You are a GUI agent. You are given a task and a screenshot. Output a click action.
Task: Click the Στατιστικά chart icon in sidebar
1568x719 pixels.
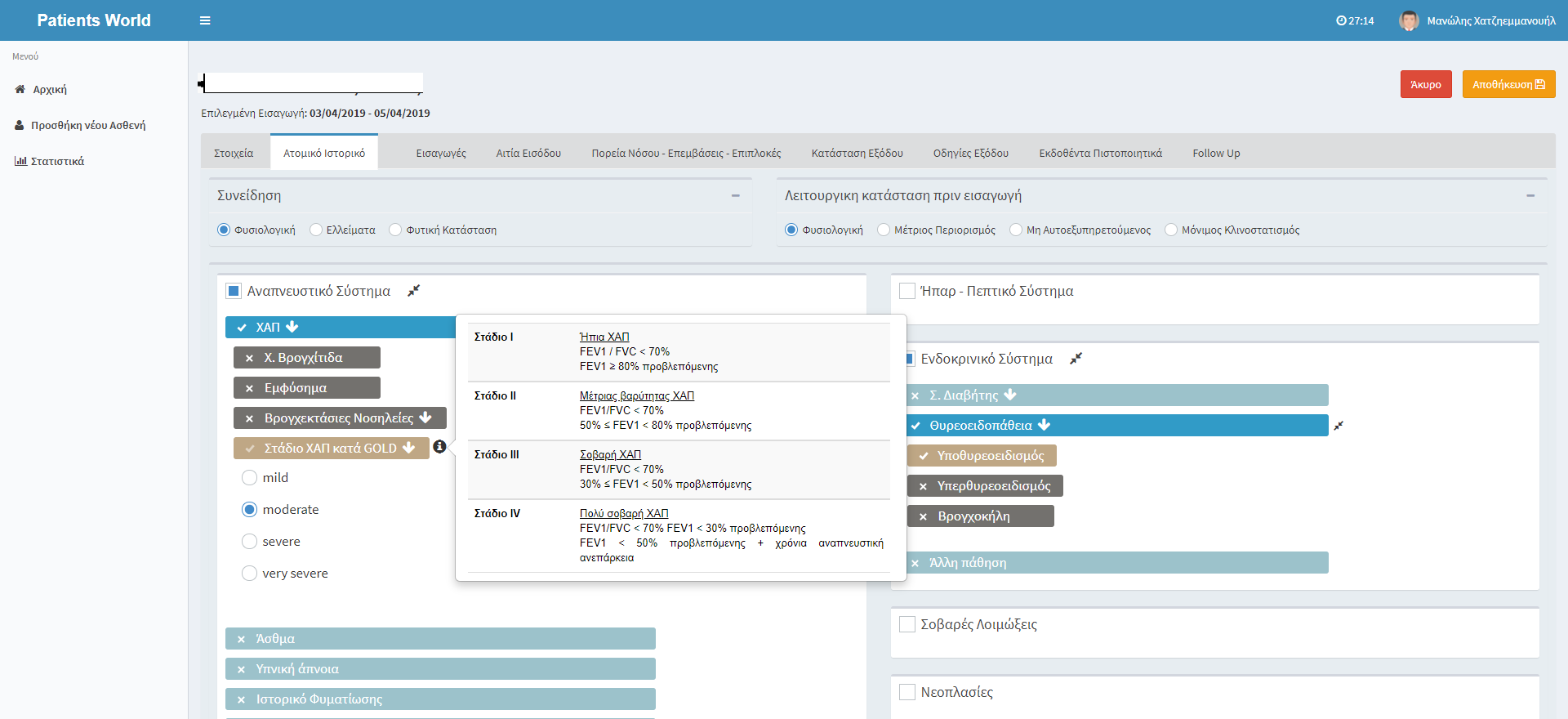(x=20, y=161)
